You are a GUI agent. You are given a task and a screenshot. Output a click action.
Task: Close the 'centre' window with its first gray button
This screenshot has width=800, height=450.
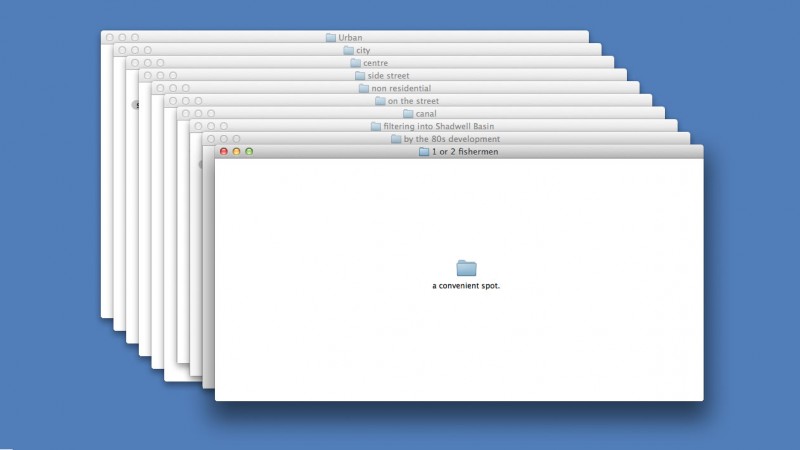click(x=135, y=63)
